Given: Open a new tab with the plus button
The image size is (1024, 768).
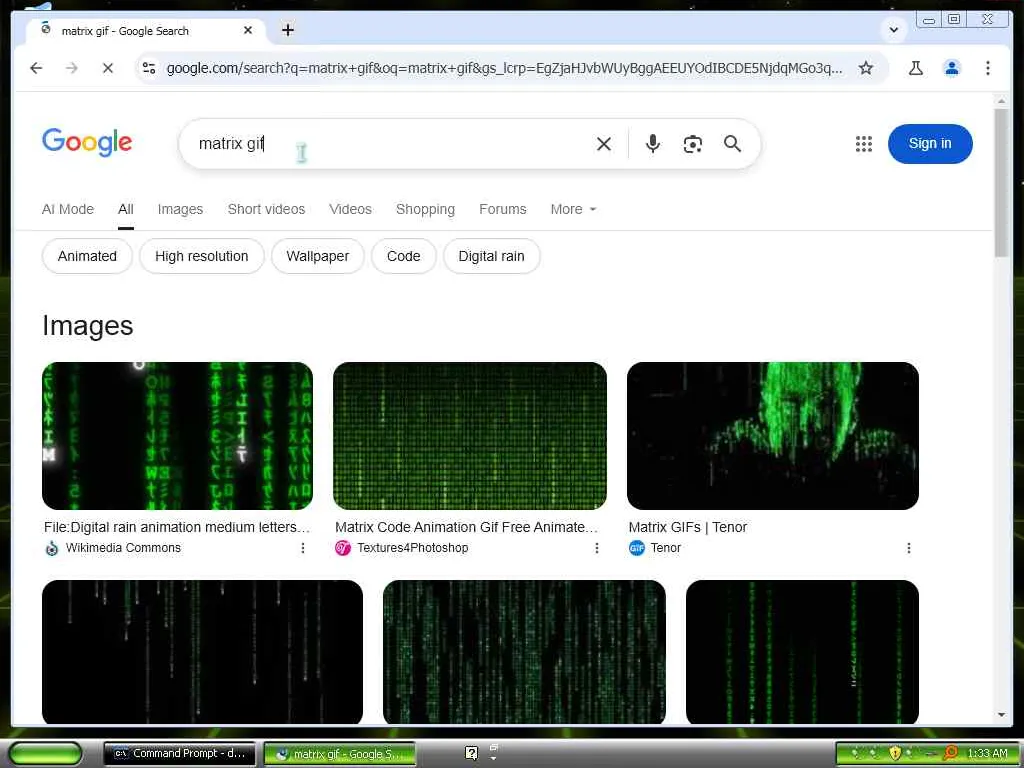Looking at the screenshot, I should pyautogui.click(x=287, y=30).
